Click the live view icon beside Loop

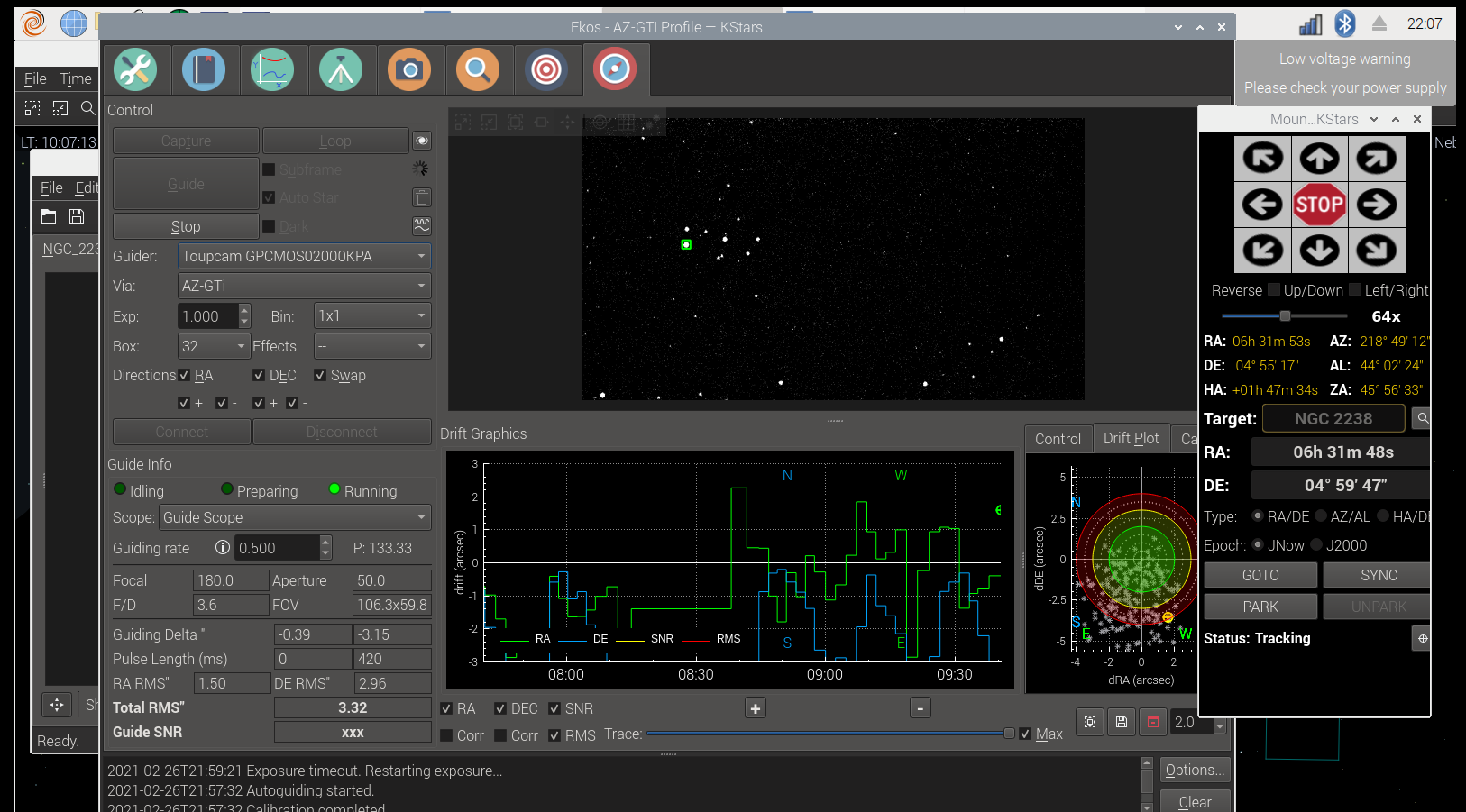point(421,141)
